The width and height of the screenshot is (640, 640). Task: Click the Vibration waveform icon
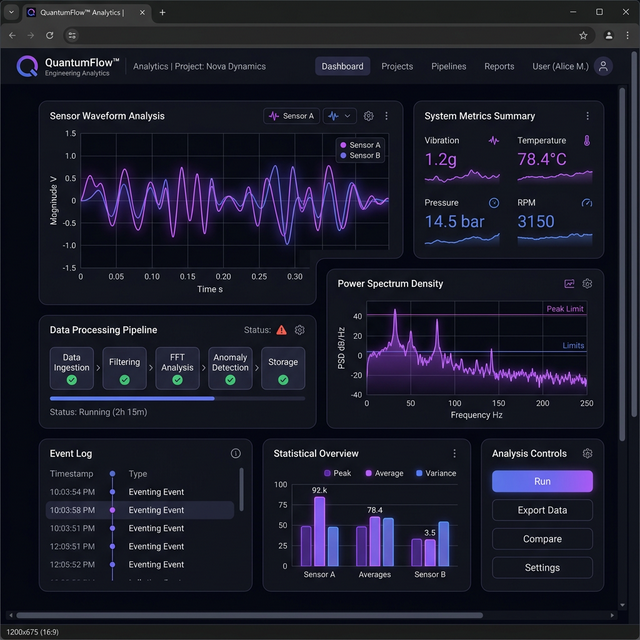click(494, 141)
